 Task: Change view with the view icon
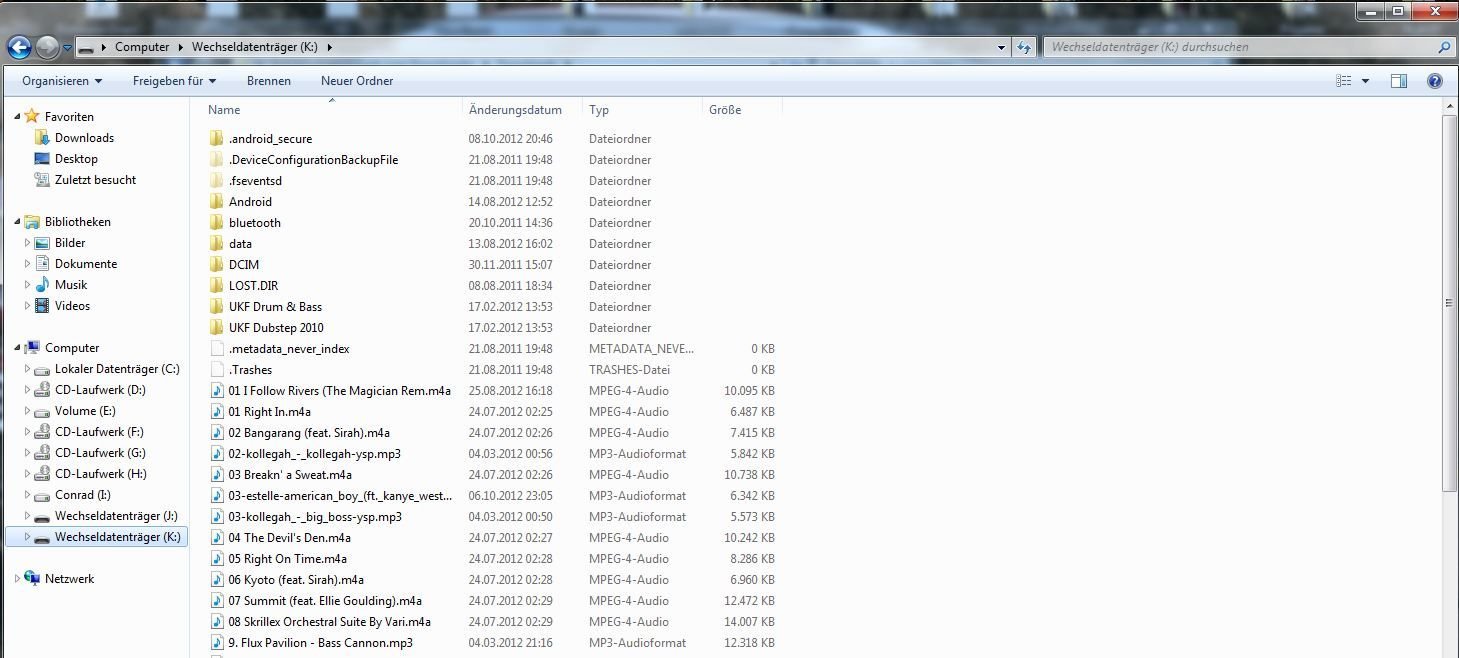(1344, 81)
